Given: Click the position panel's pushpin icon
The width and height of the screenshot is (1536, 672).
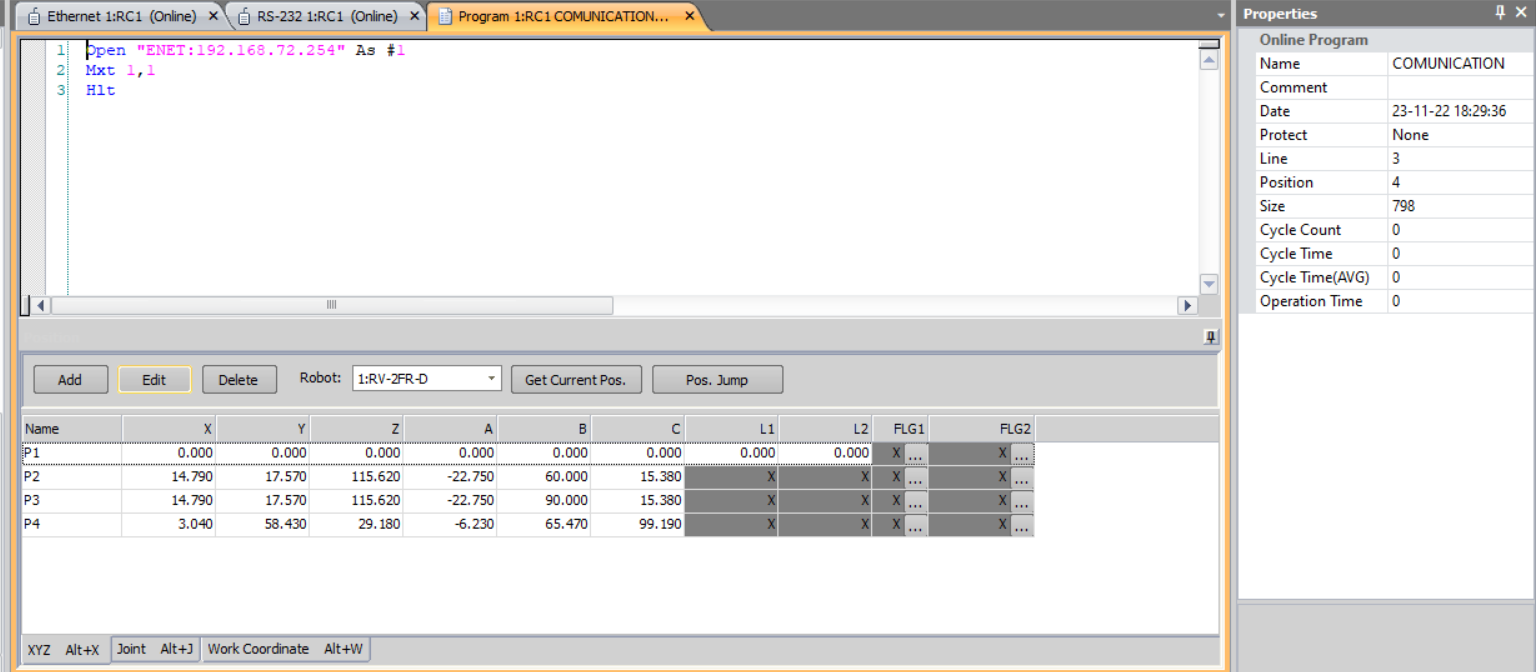Looking at the screenshot, I should pyautogui.click(x=1211, y=337).
